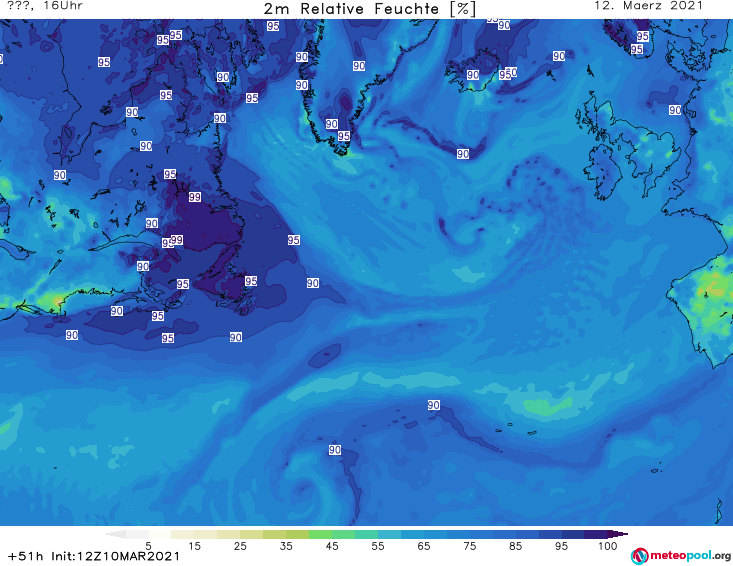The width and height of the screenshot is (733, 566).
Task: Select the '12. Maerz 2021' date text
Action: point(648,6)
